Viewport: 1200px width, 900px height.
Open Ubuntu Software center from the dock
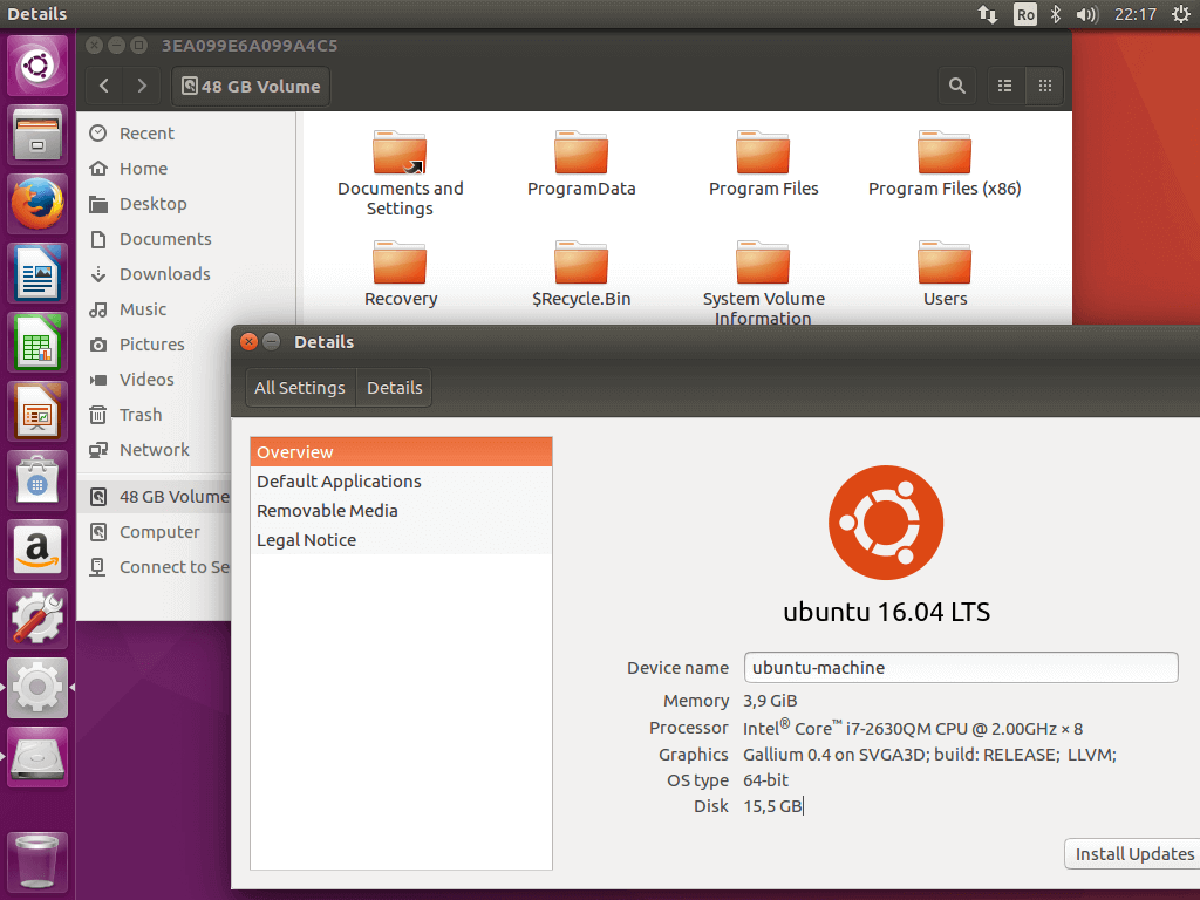[38, 480]
